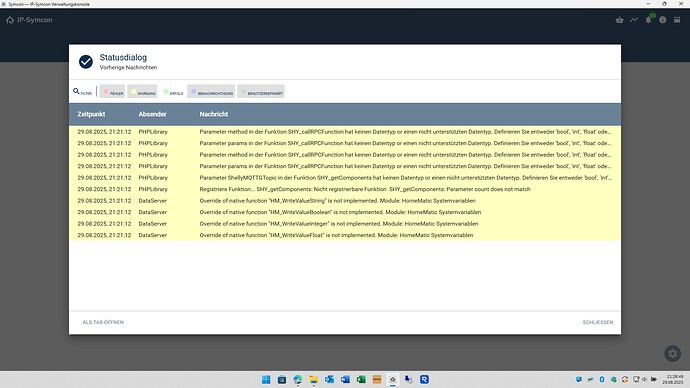Select message mentioning HM_WriteValueInteger
The height and width of the screenshot is (388, 690).
tap(345, 223)
